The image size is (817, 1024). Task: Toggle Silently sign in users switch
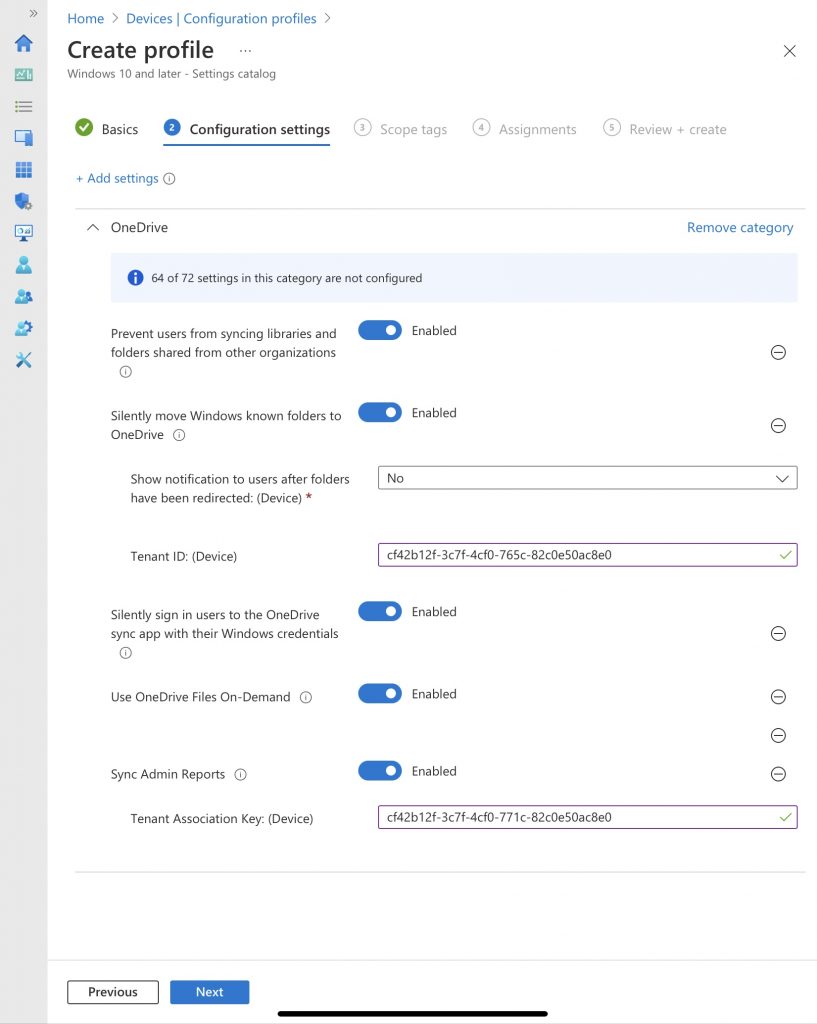(x=379, y=612)
